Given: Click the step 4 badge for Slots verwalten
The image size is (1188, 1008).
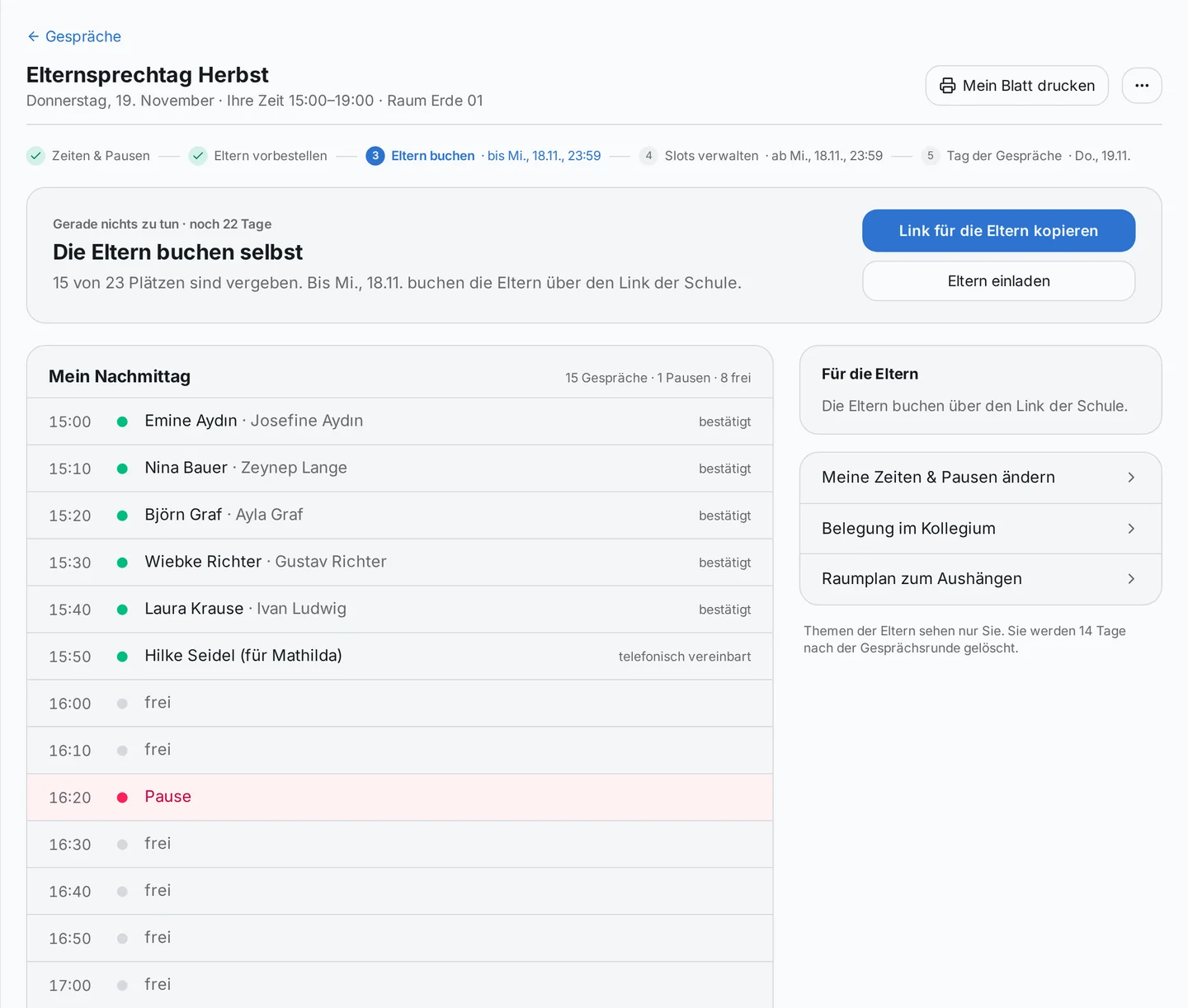Looking at the screenshot, I should coord(648,156).
